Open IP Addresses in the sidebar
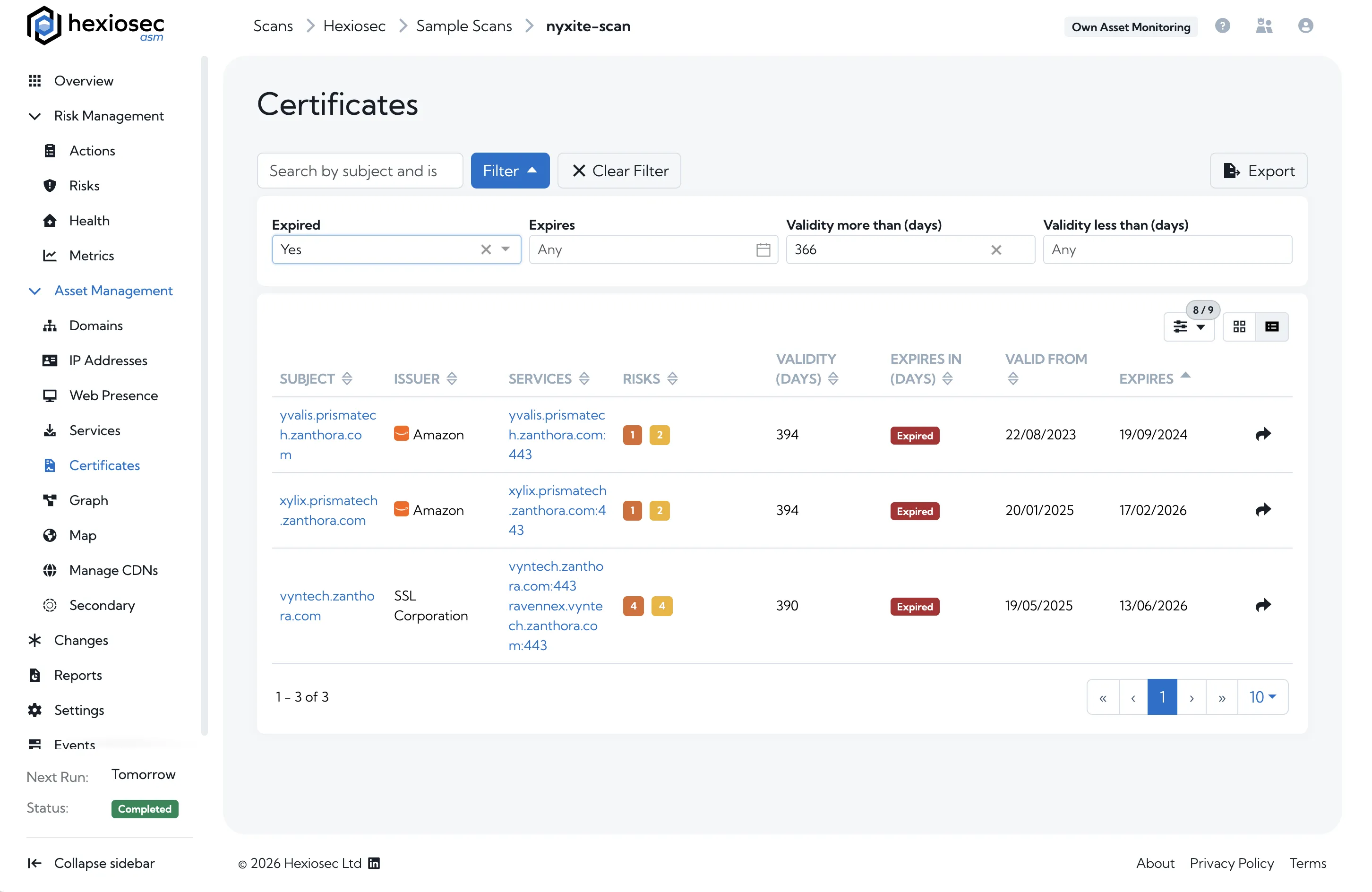This screenshot has height=892, width=1372. (x=108, y=360)
